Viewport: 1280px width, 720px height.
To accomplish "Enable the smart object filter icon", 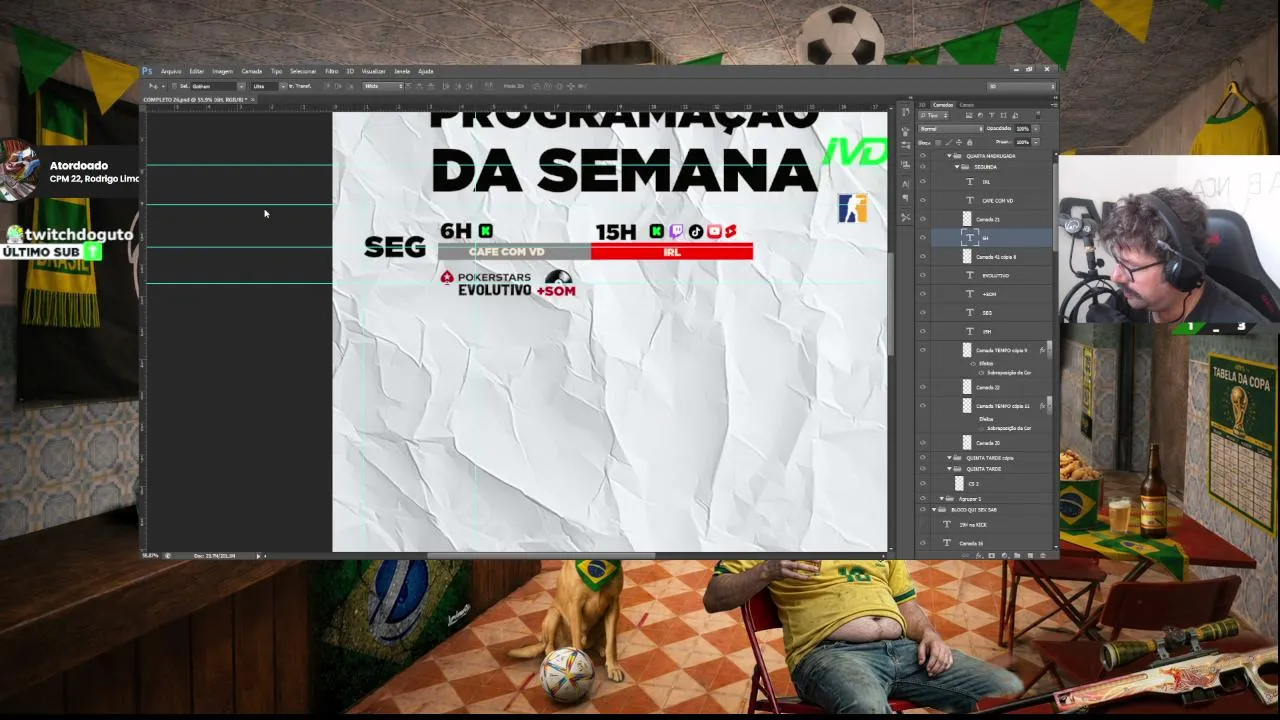I will point(1013,116).
